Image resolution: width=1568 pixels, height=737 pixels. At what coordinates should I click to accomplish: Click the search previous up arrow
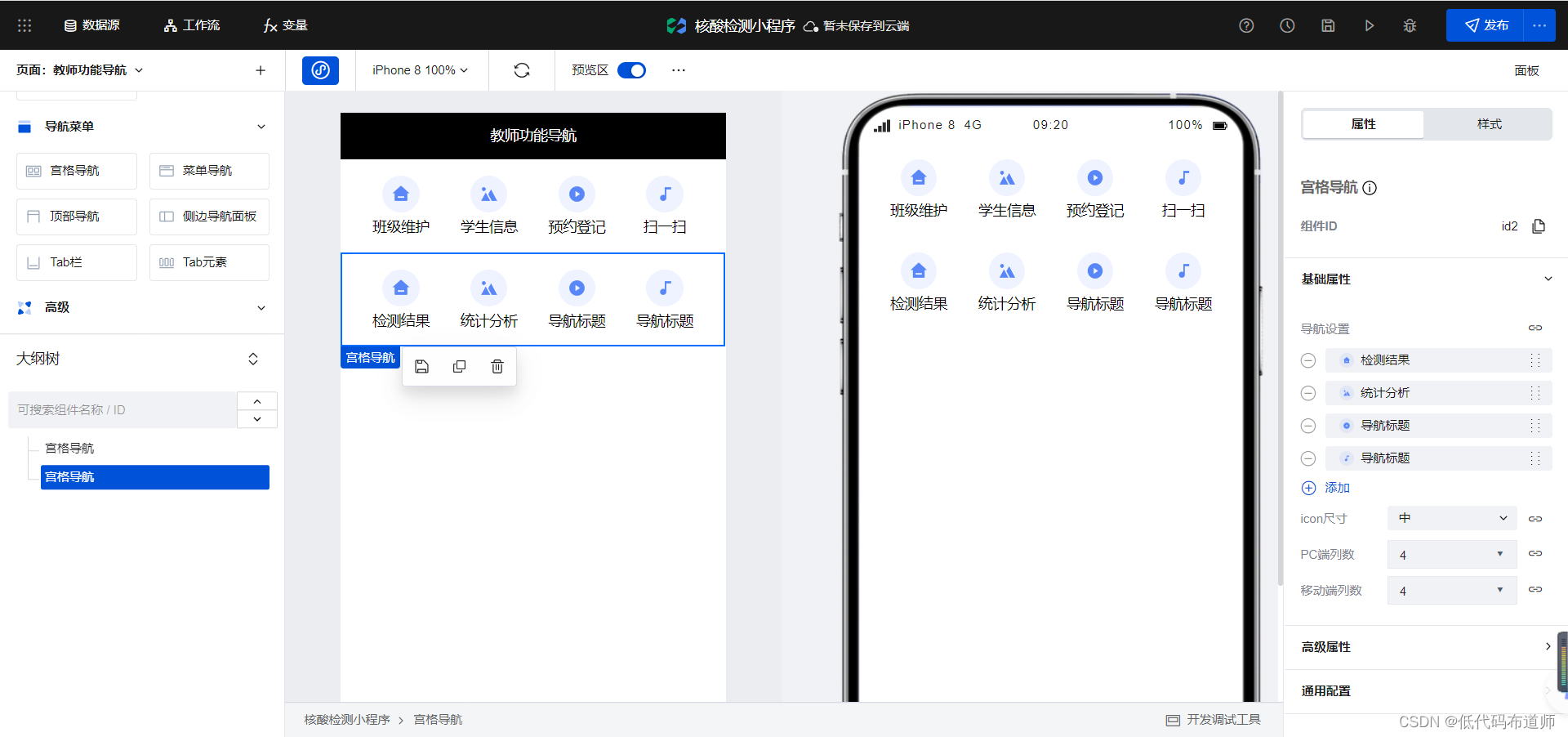[x=257, y=401]
